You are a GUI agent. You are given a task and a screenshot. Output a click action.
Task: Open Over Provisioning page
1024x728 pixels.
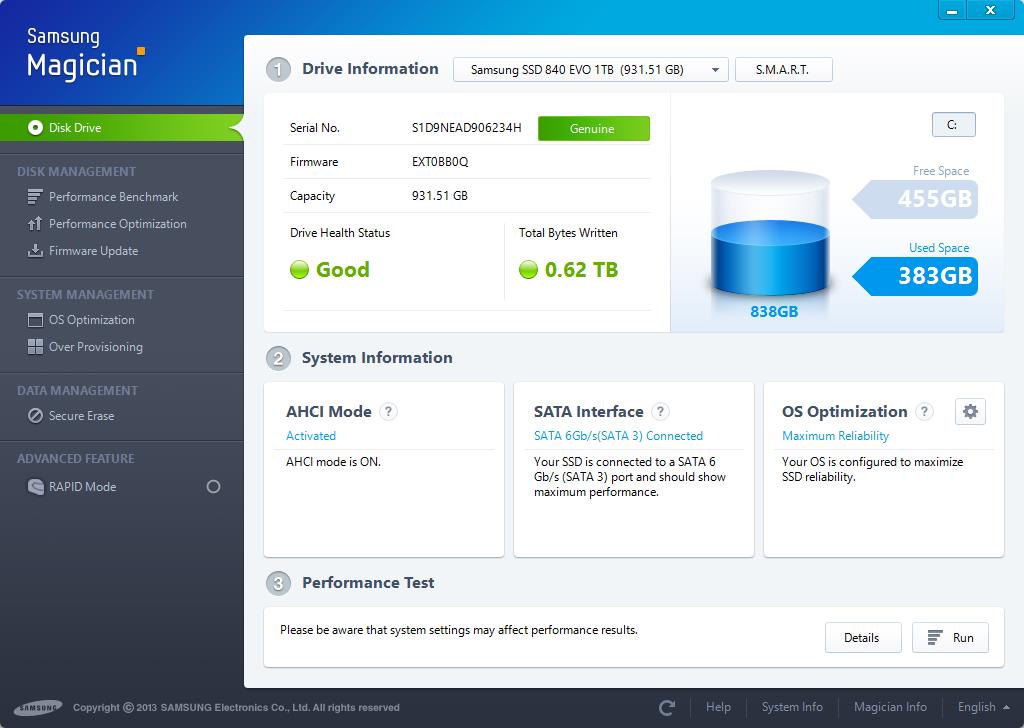pos(95,347)
